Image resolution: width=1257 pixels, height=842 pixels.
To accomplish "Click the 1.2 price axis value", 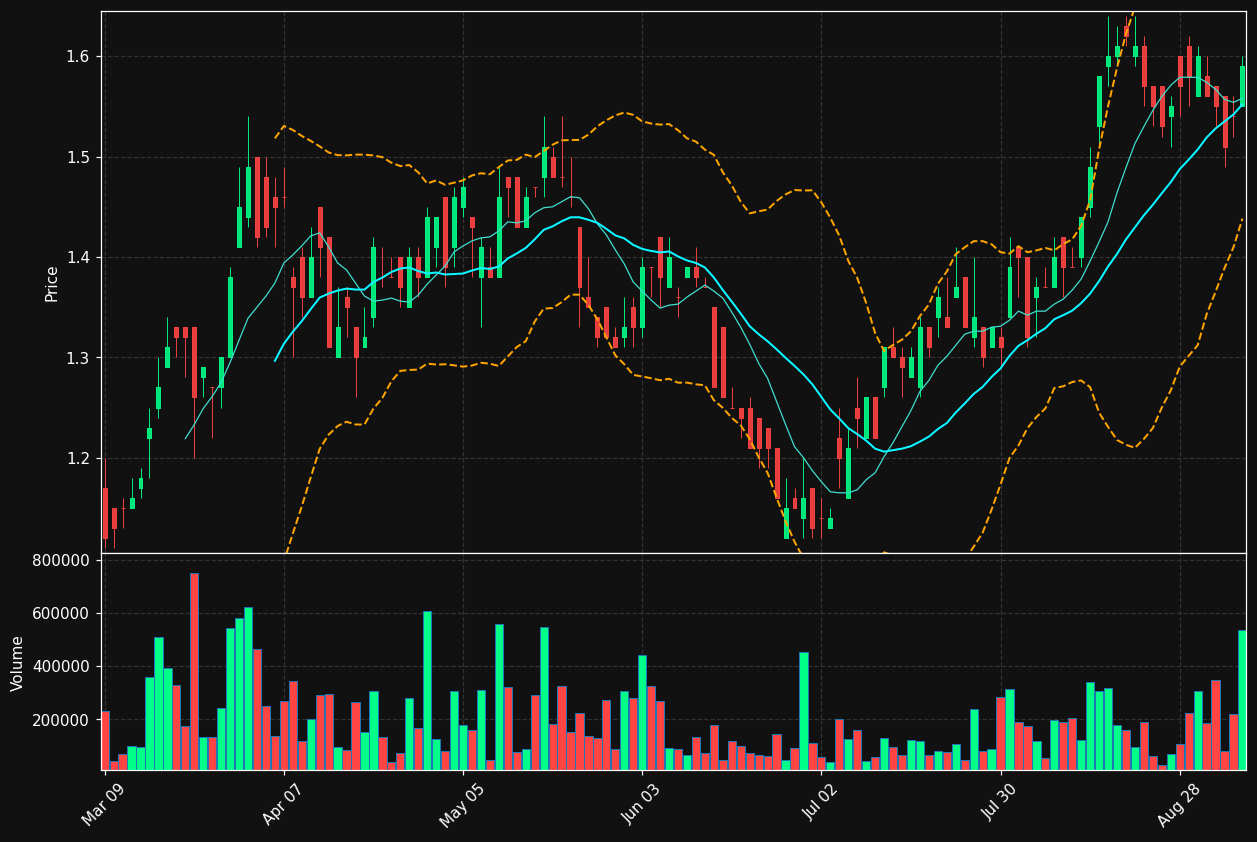I will click(x=78, y=458).
